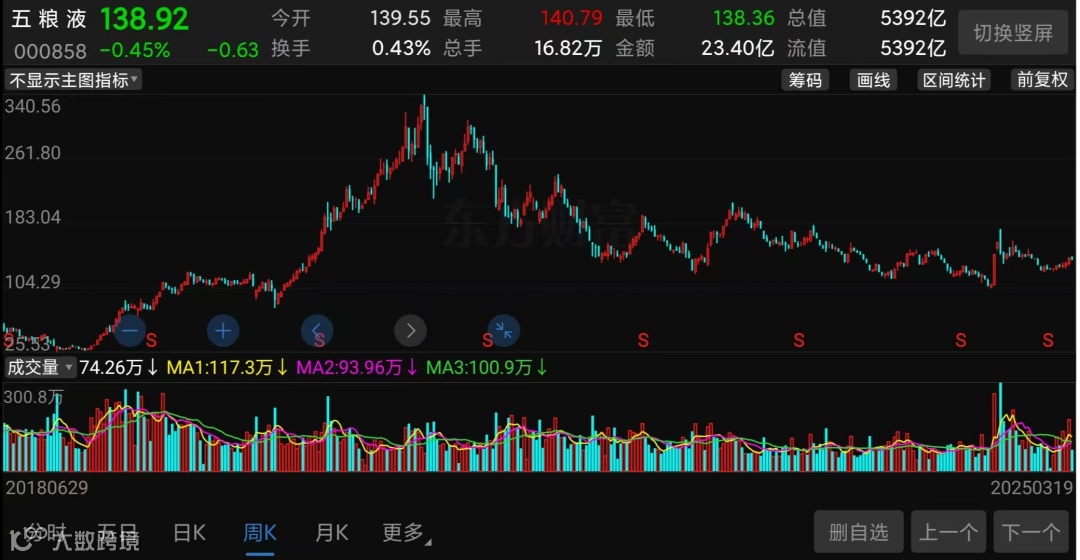Toggle the 前复权 adjustment button
The height and width of the screenshot is (560, 1080).
click(1042, 80)
